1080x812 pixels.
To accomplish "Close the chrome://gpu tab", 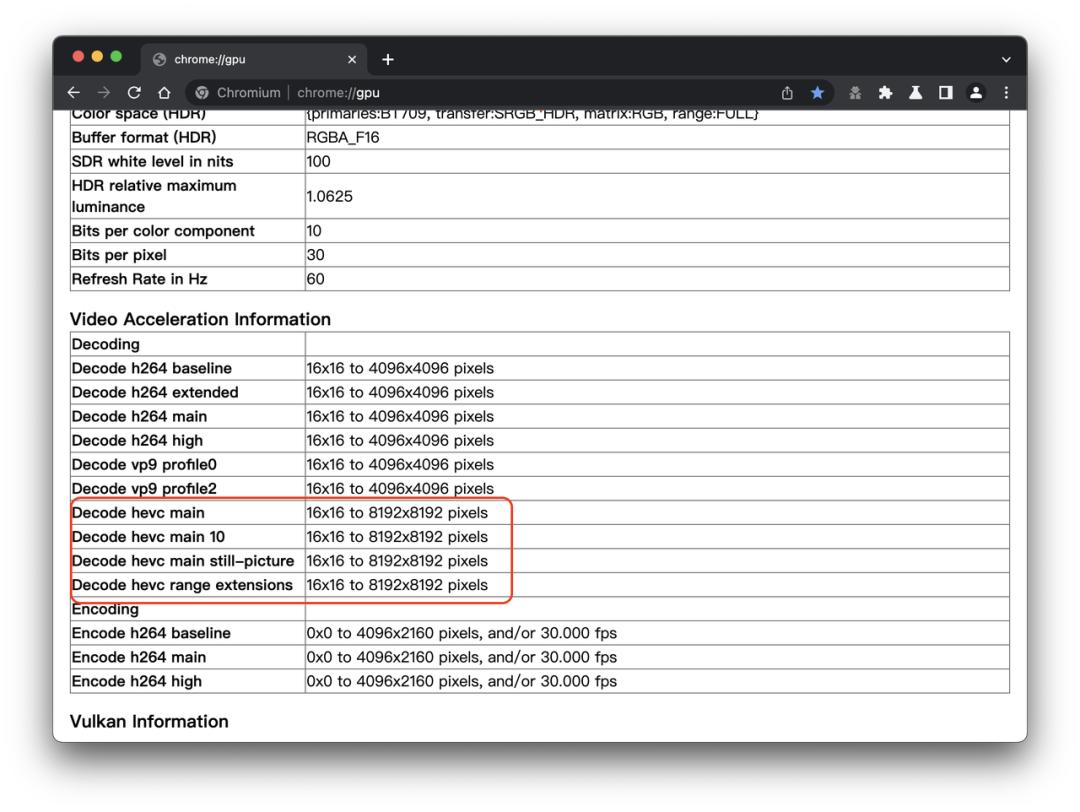I will click(351, 60).
